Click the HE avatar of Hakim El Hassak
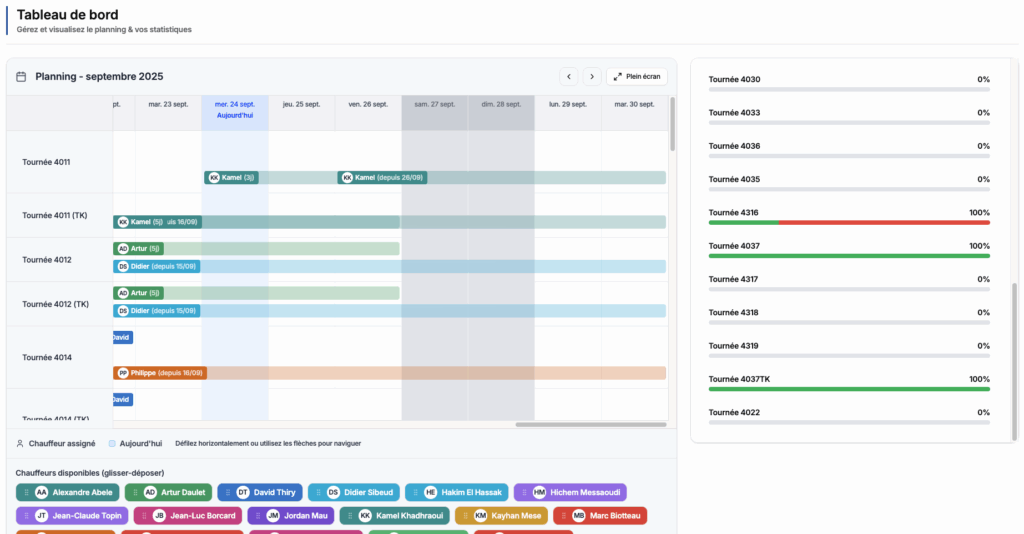 point(430,492)
